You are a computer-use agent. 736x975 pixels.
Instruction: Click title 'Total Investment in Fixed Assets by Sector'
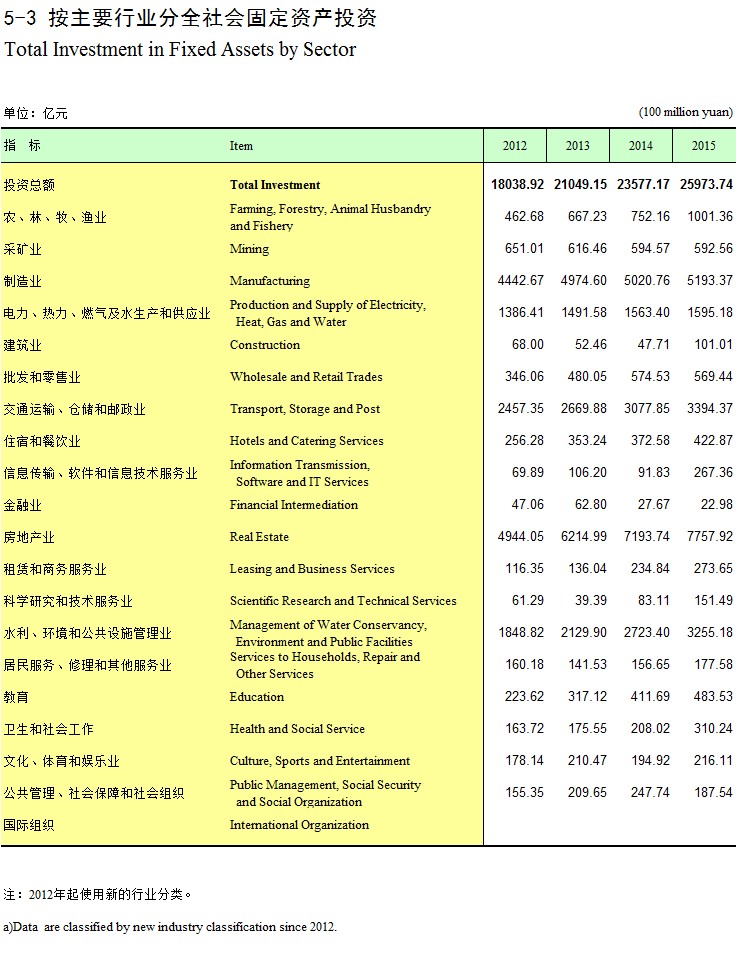point(180,50)
